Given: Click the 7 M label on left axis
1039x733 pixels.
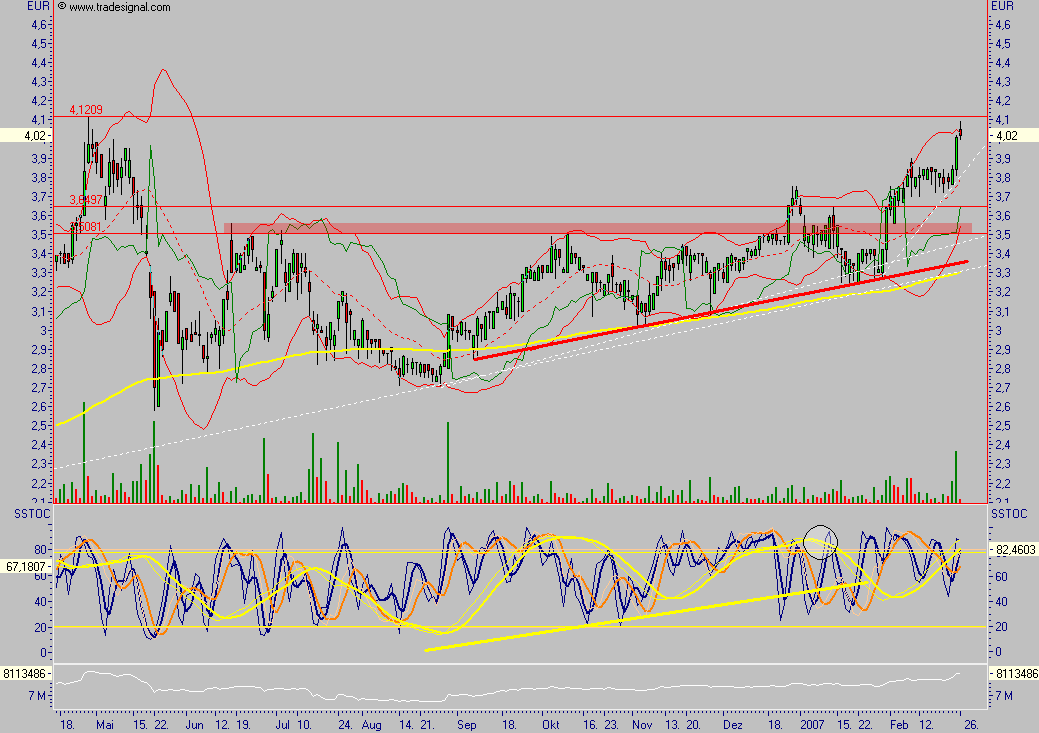Looking at the screenshot, I should (x=37, y=696).
